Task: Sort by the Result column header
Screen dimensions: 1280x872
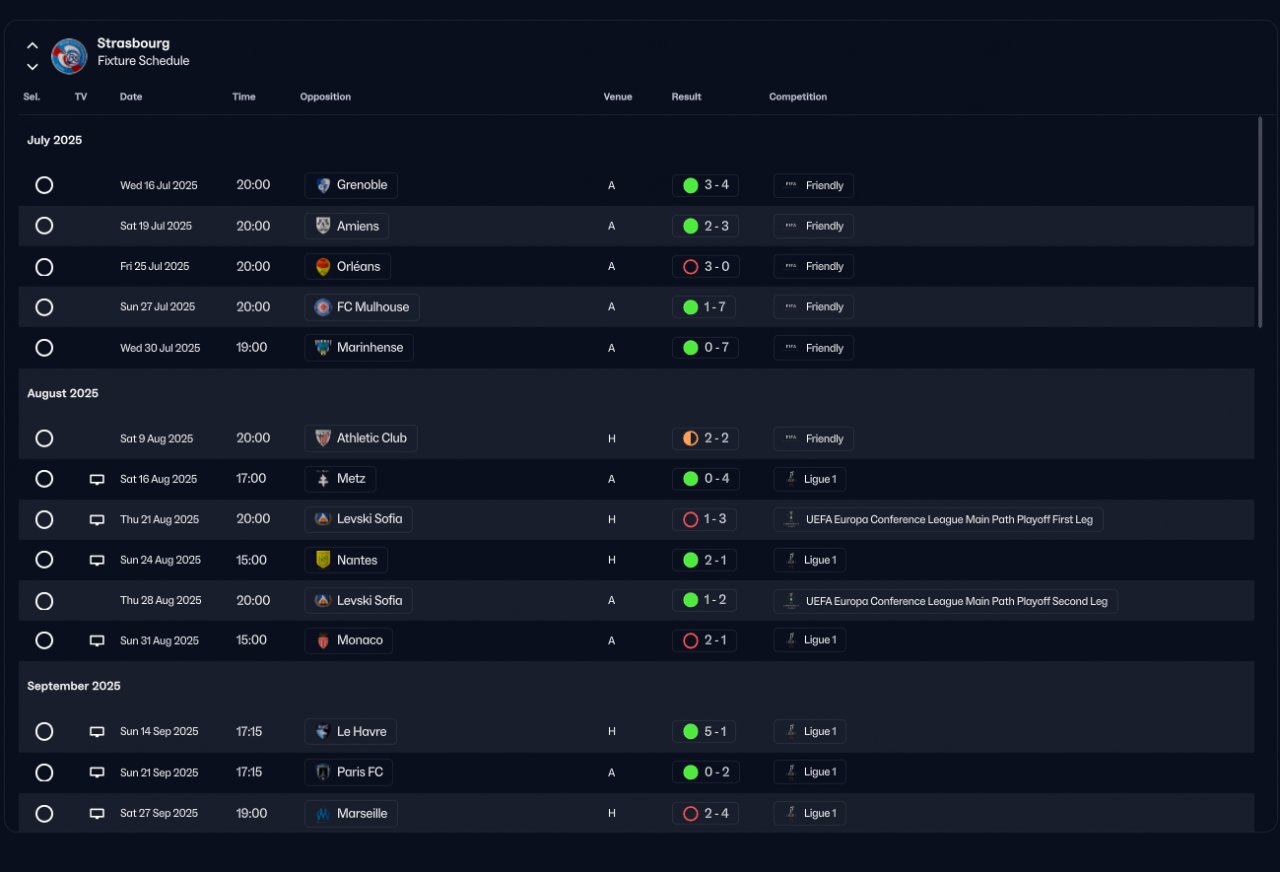Action: pyautogui.click(x=686, y=97)
